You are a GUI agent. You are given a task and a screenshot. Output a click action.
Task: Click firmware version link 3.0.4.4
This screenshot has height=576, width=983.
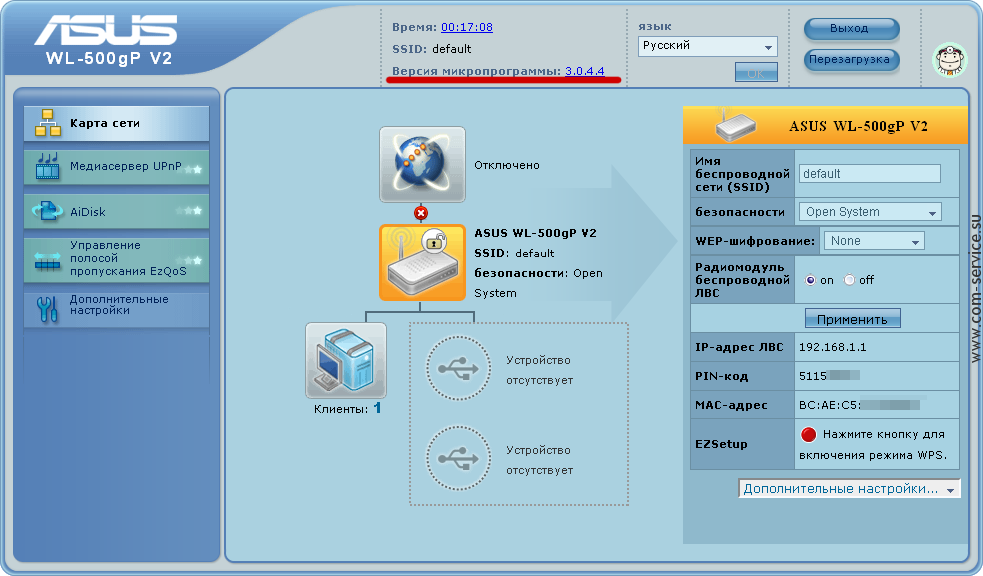[x=584, y=71]
